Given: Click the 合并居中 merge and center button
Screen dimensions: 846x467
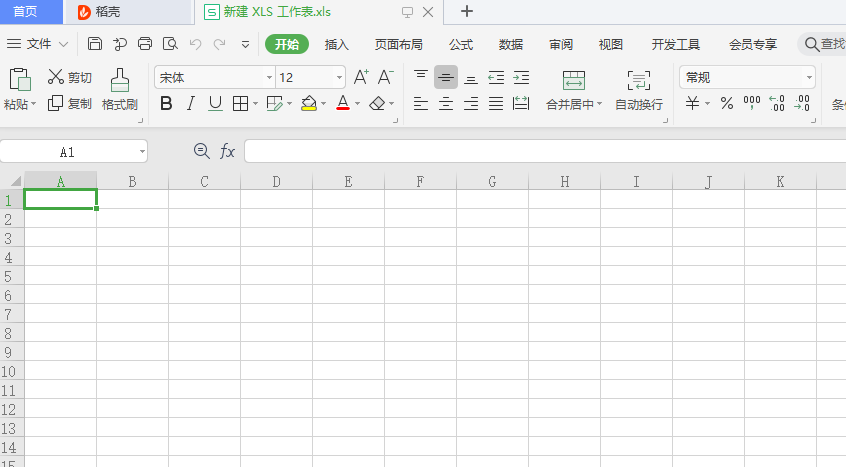Looking at the screenshot, I should 573,90.
